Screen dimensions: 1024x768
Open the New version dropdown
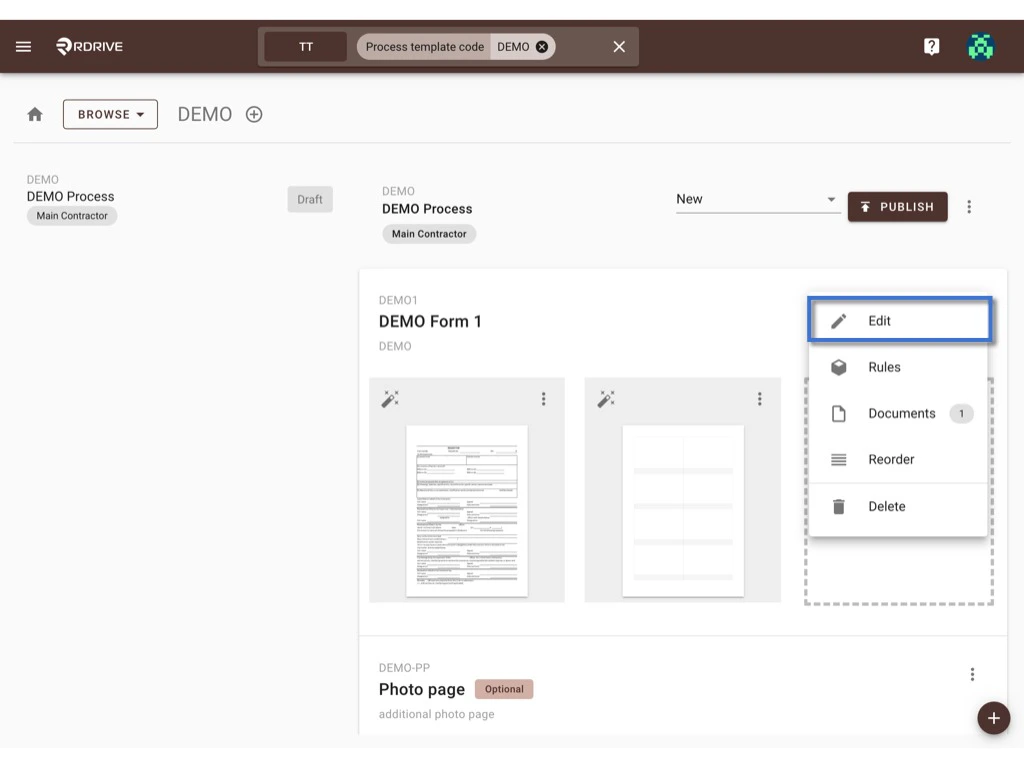(757, 199)
